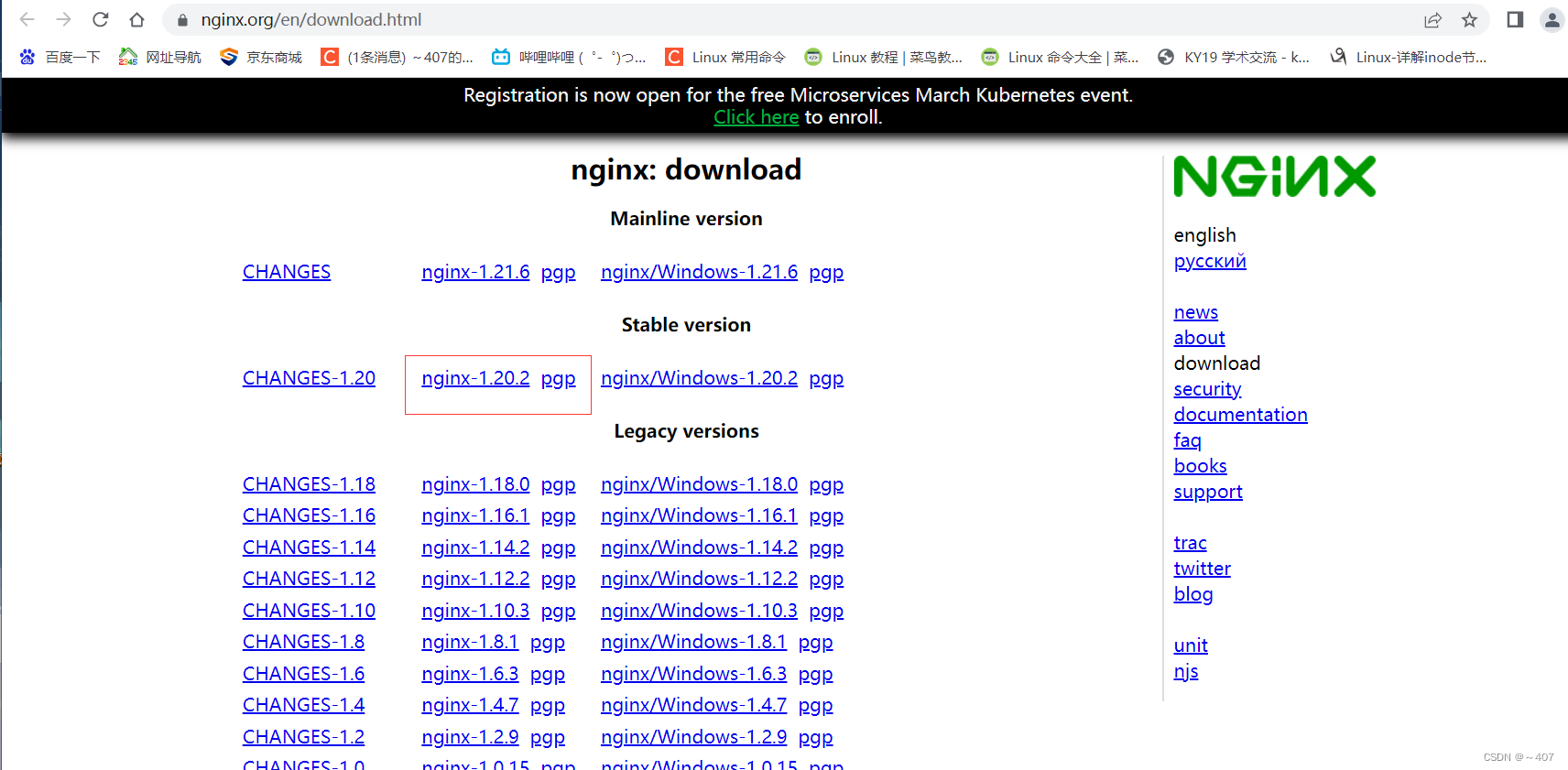
Task: Open the news page
Action: pyautogui.click(x=1196, y=312)
